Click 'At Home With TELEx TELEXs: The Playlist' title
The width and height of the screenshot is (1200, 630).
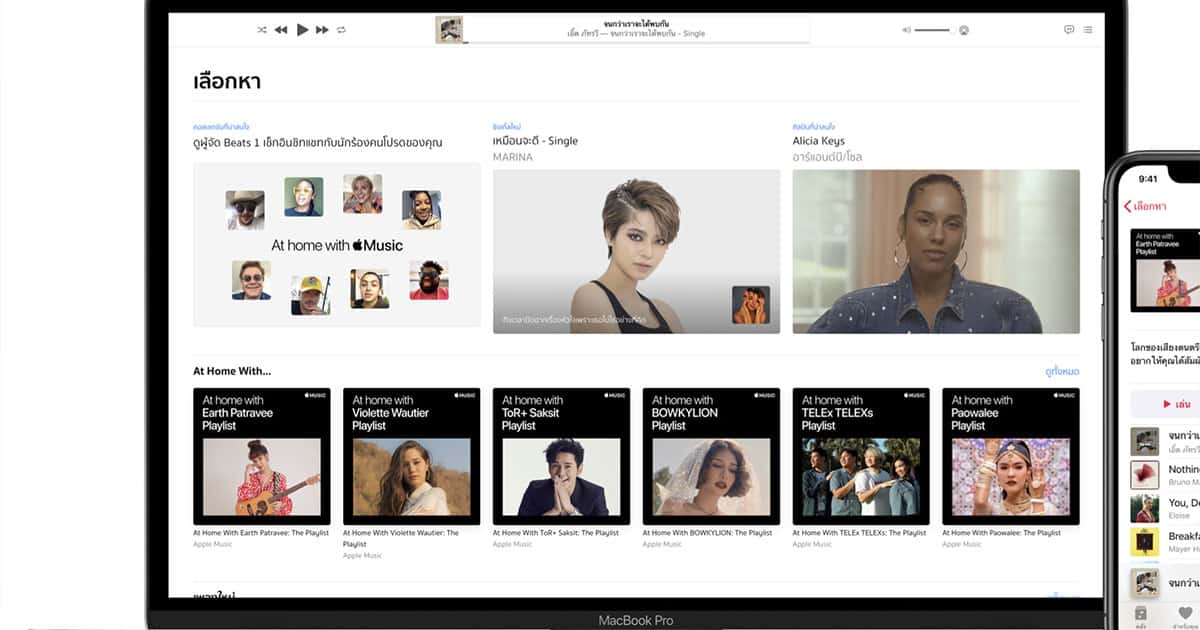(860, 533)
